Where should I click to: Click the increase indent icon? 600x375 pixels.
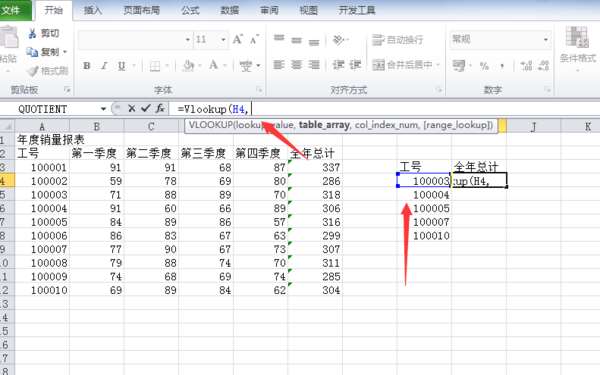click(x=355, y=65)
